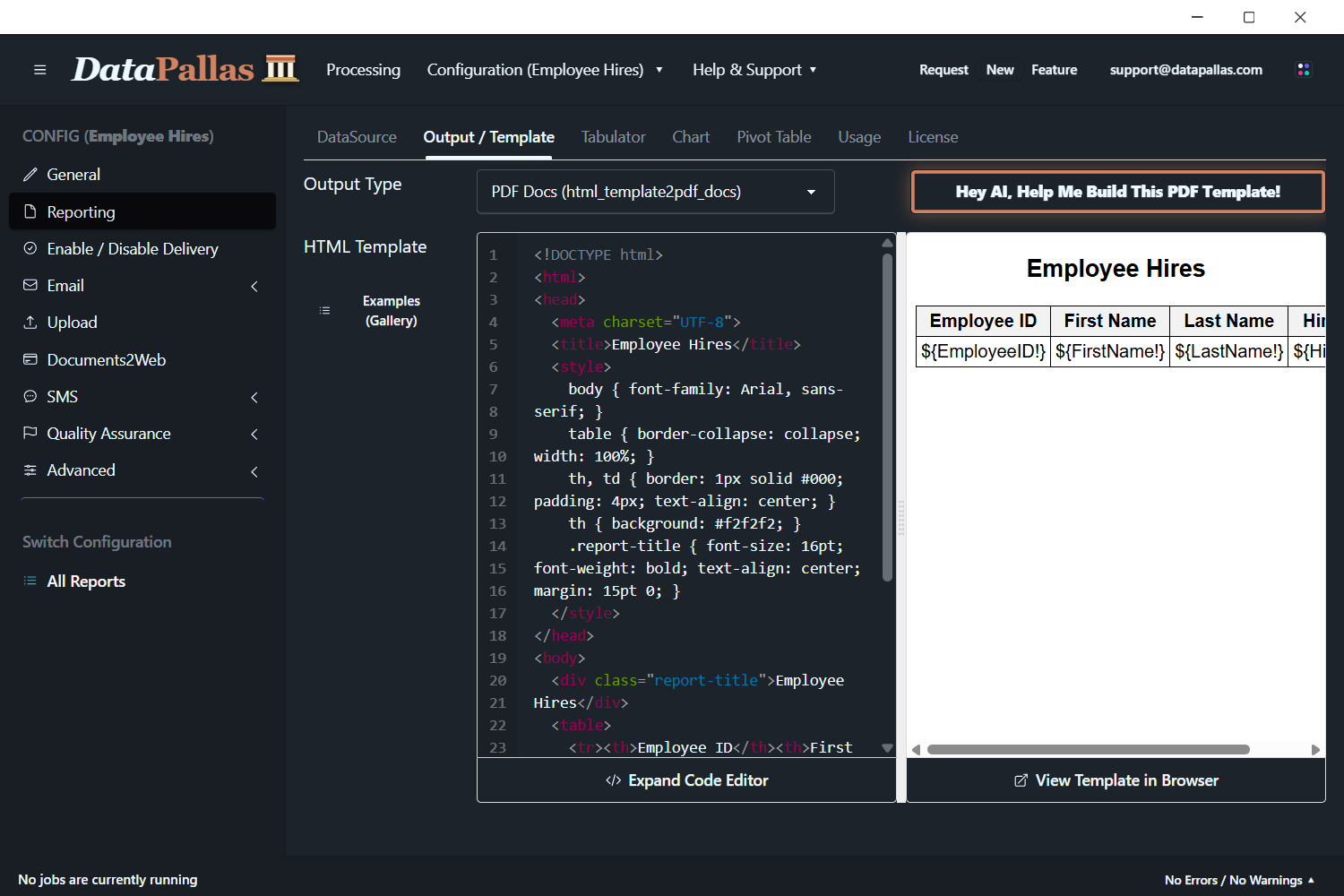The height and width of the screenshot is (896, 1344).
Task: Expand the Email submenu chevron
Action: tap(254, 286)
